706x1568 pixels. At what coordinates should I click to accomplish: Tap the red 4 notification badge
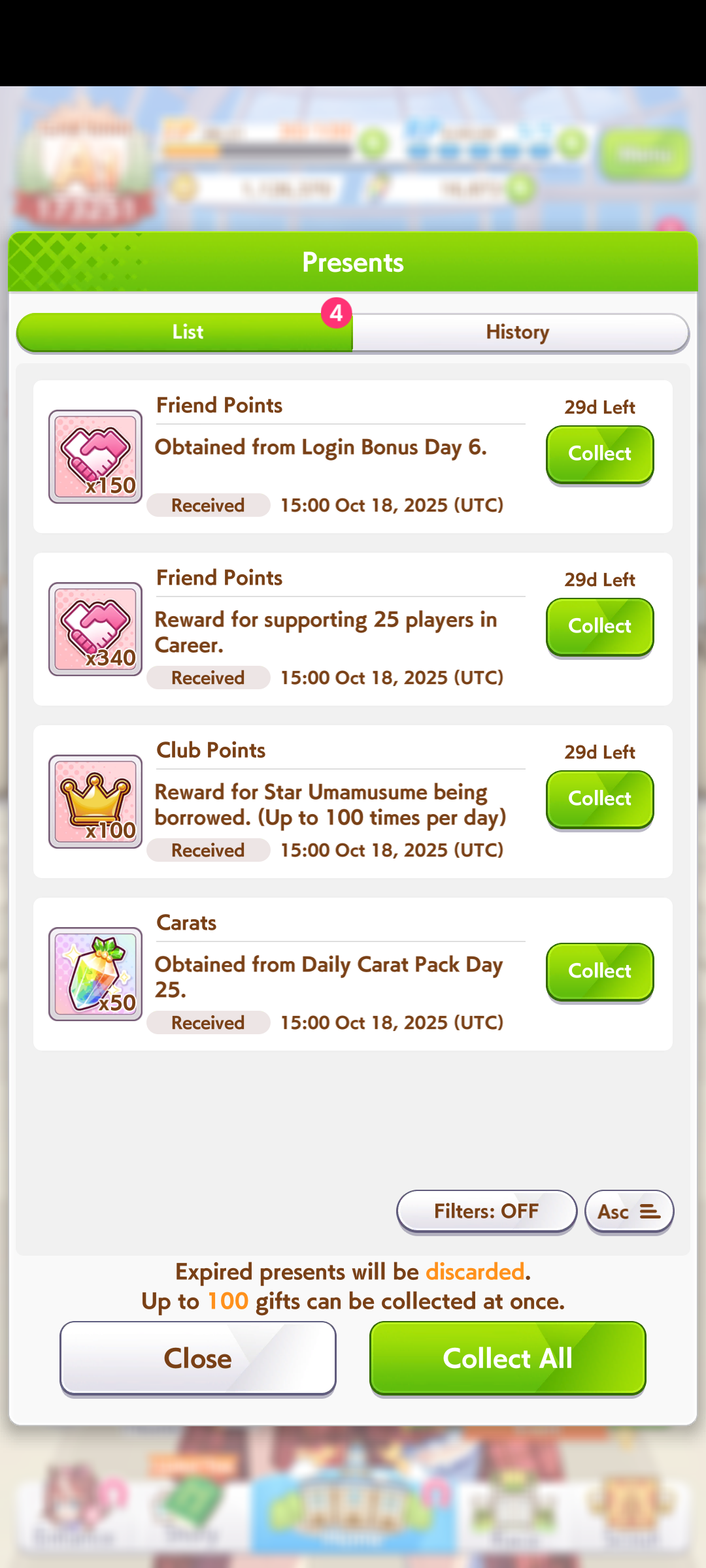336,314
